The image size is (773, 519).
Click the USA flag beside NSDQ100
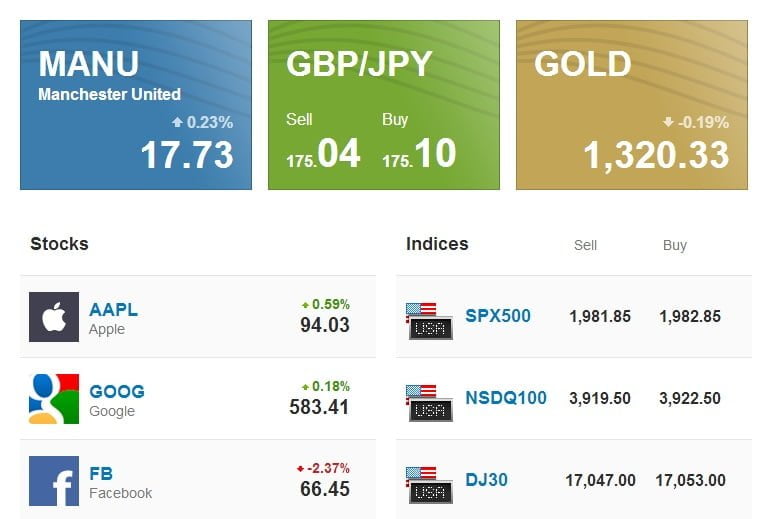tap(429, 402)
